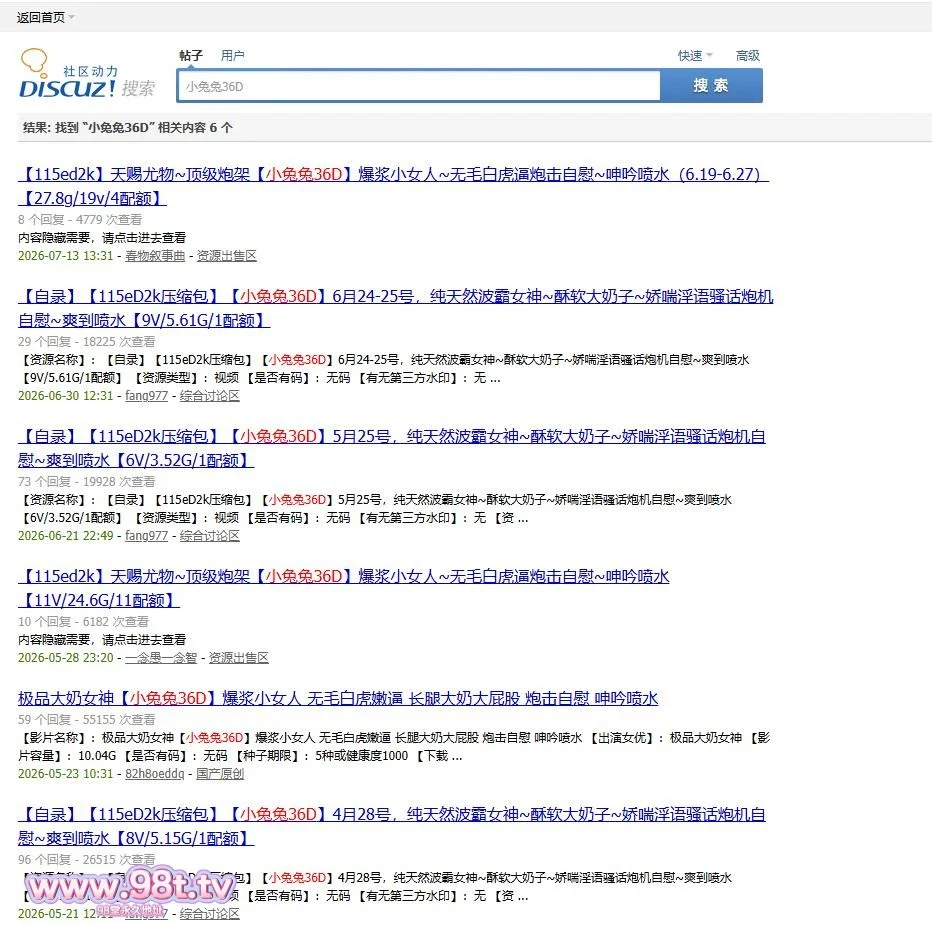Viewport: 932px width, 925px height.
Task: Visit author 一念愚一念智's profile
Action: click(x=161, y=657)
